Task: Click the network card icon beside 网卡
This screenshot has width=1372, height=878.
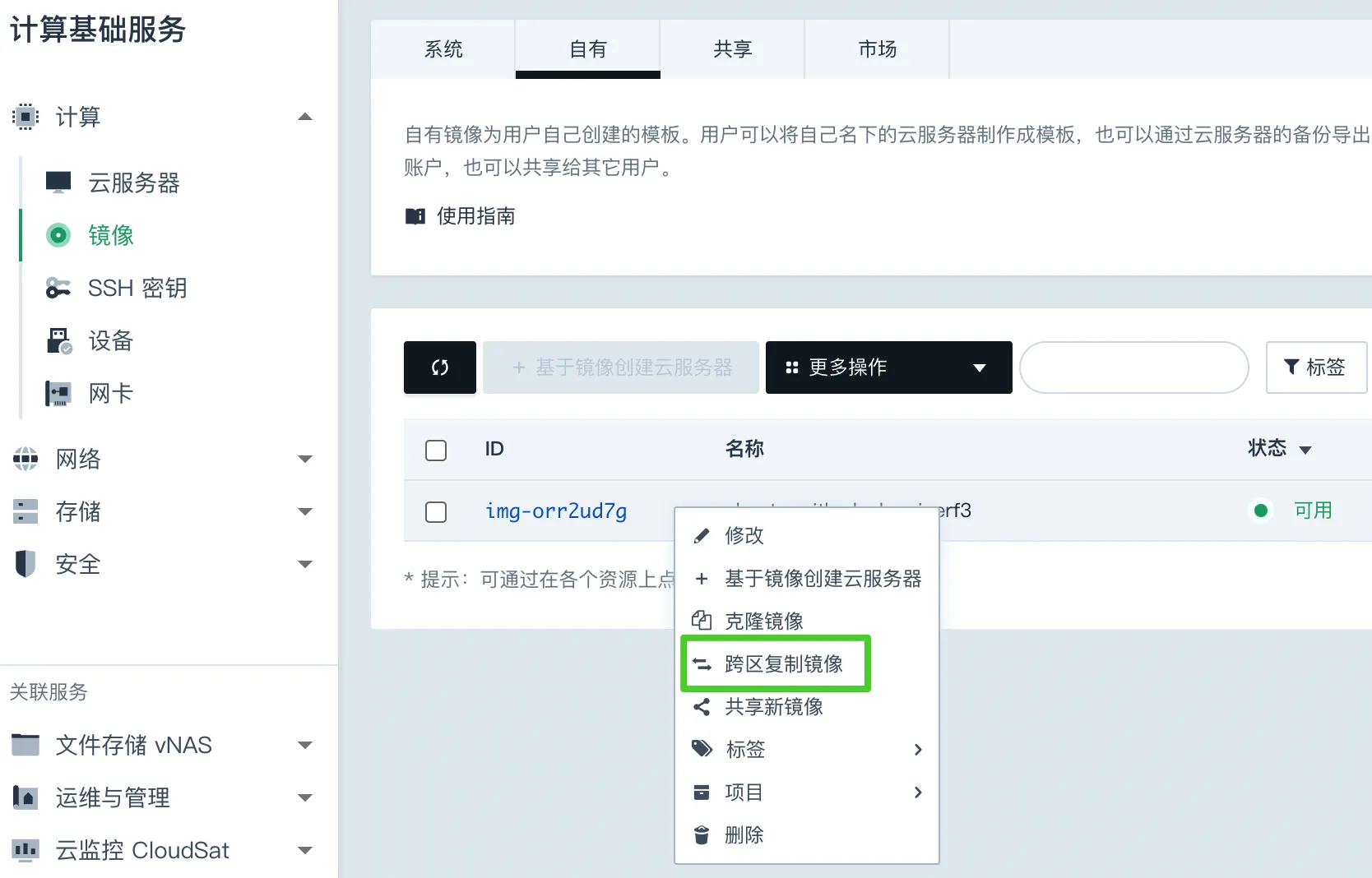Action: [x=58, y=393]
